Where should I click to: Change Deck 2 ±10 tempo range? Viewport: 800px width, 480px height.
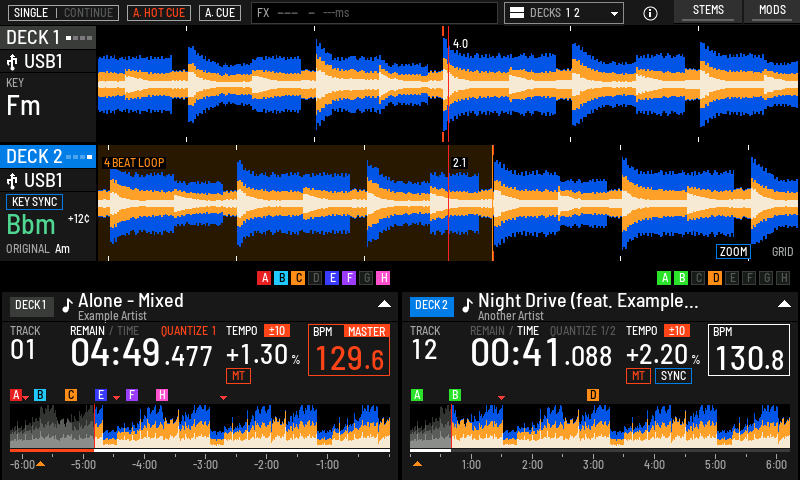tap(677, 331)
